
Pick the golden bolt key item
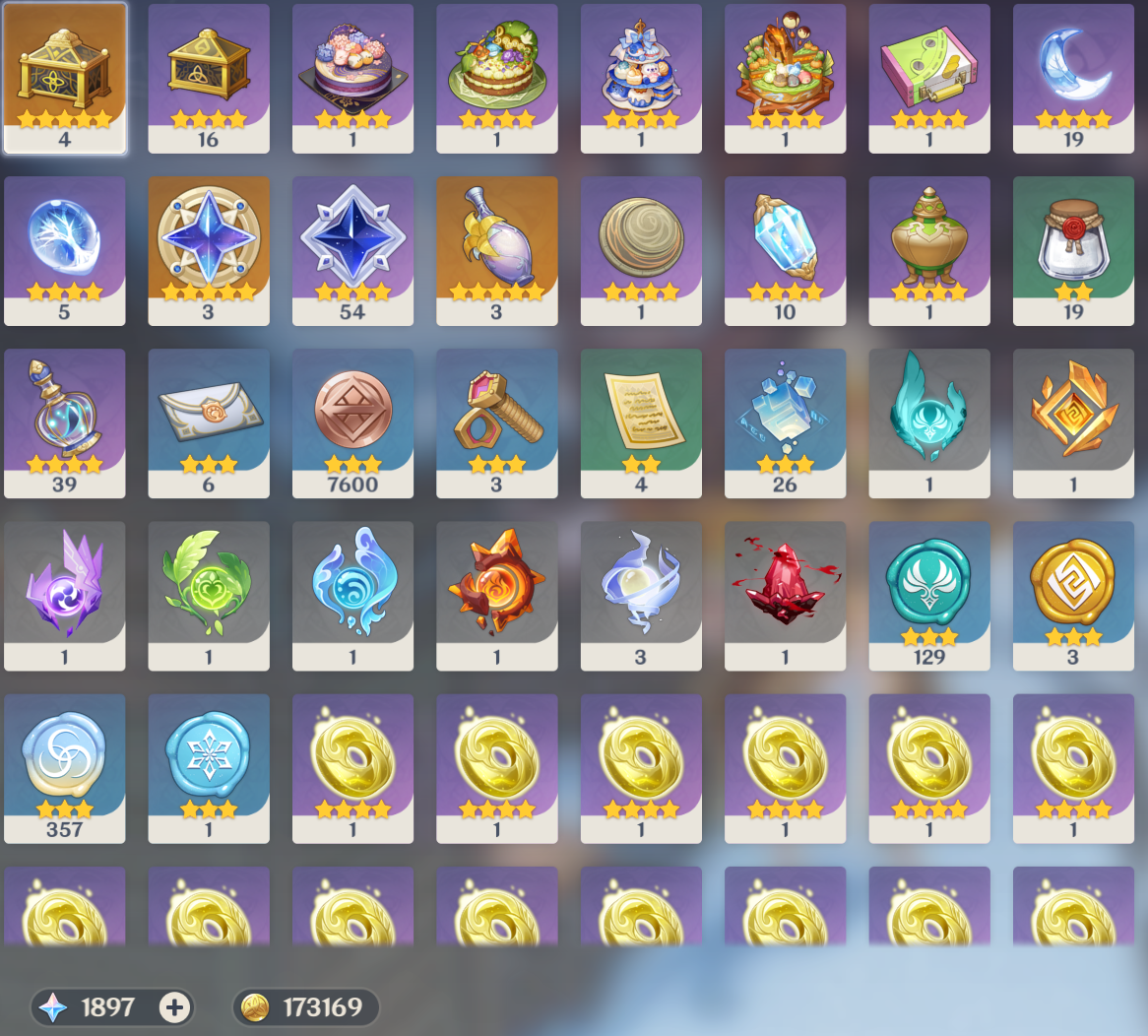(x=497, y=423)
